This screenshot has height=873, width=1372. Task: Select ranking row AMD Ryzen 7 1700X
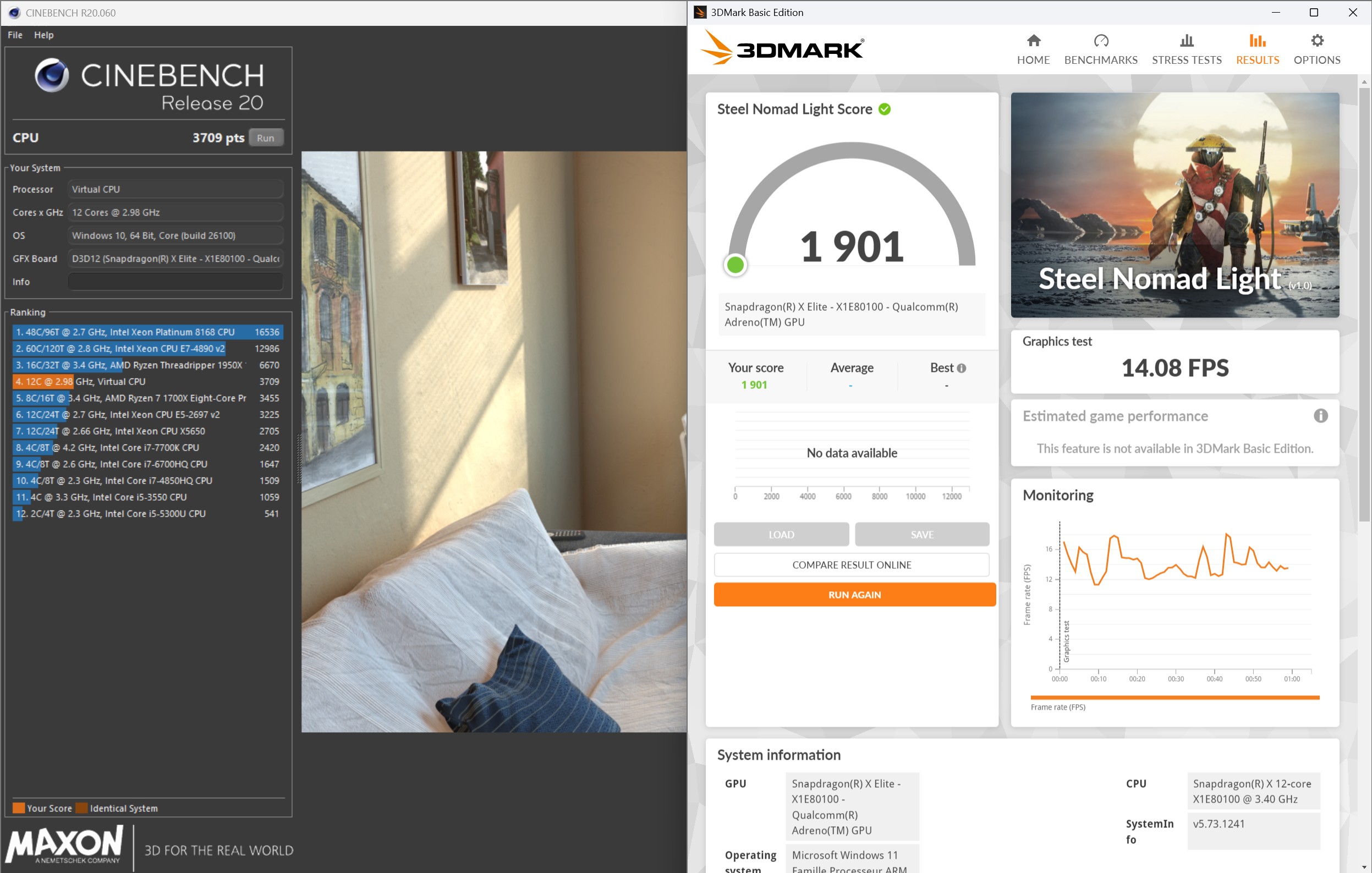(147, 398)
